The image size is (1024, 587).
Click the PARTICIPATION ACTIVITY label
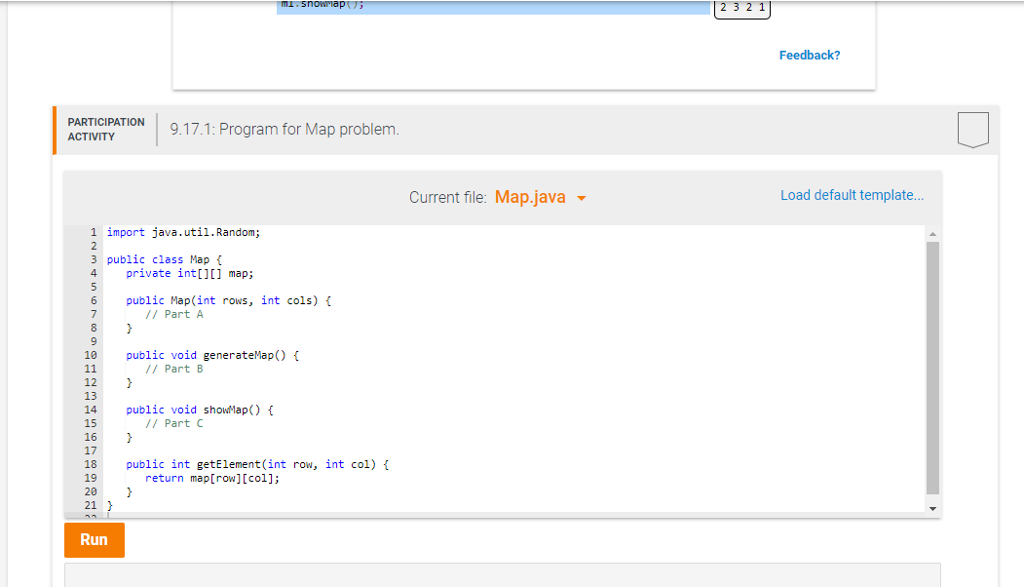point(105,128)
